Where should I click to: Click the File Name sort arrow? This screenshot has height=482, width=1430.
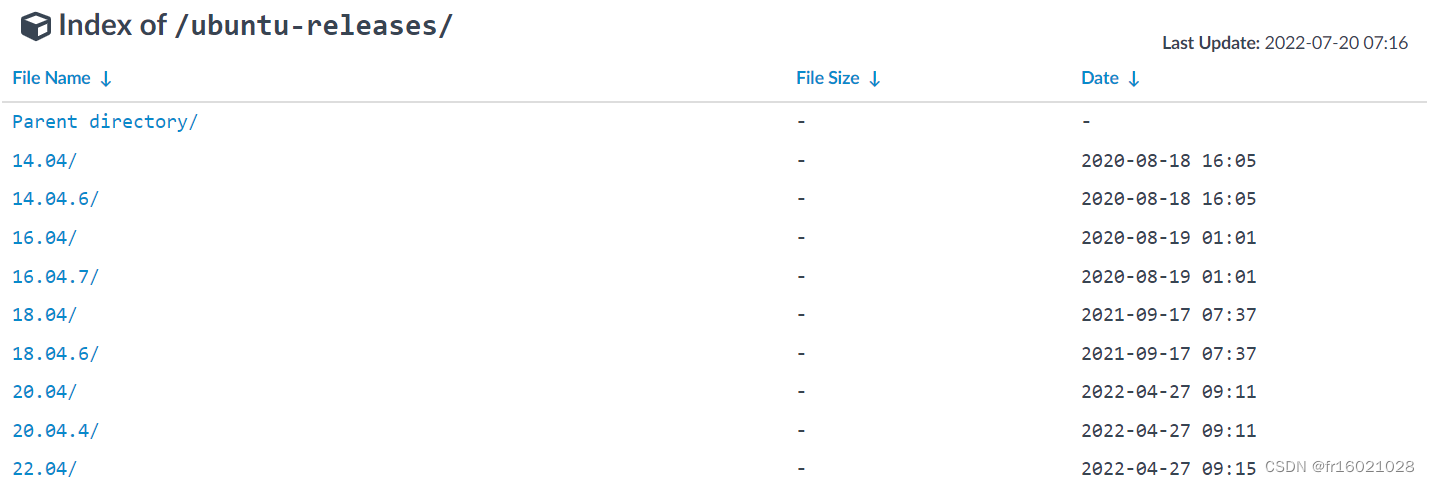coord(106,78)
